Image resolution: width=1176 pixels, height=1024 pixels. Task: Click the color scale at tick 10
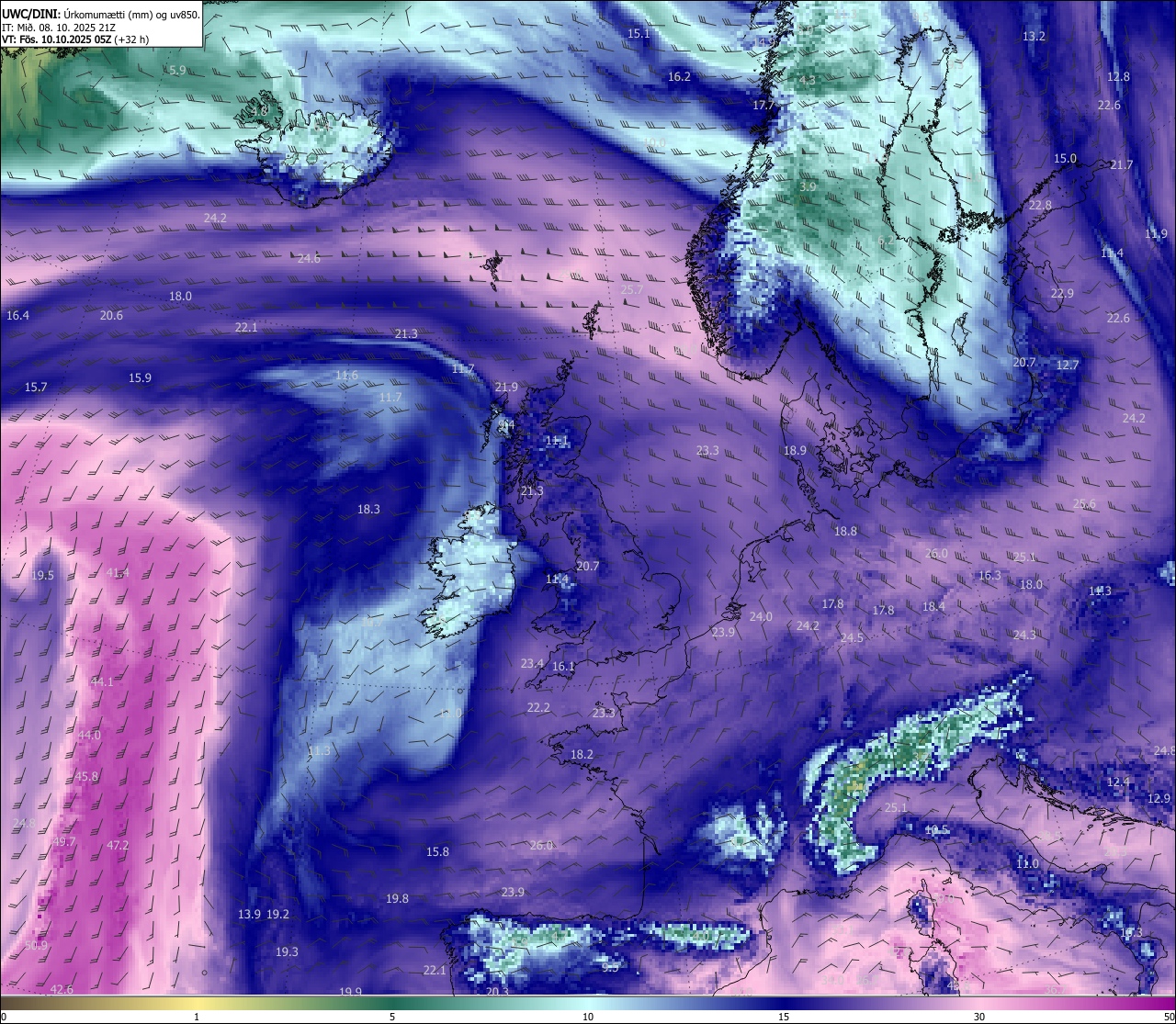point(588,1017)
